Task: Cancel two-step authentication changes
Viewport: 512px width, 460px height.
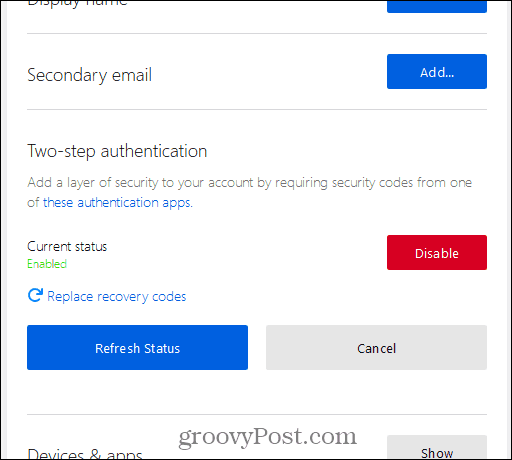Action: point(376,348)
